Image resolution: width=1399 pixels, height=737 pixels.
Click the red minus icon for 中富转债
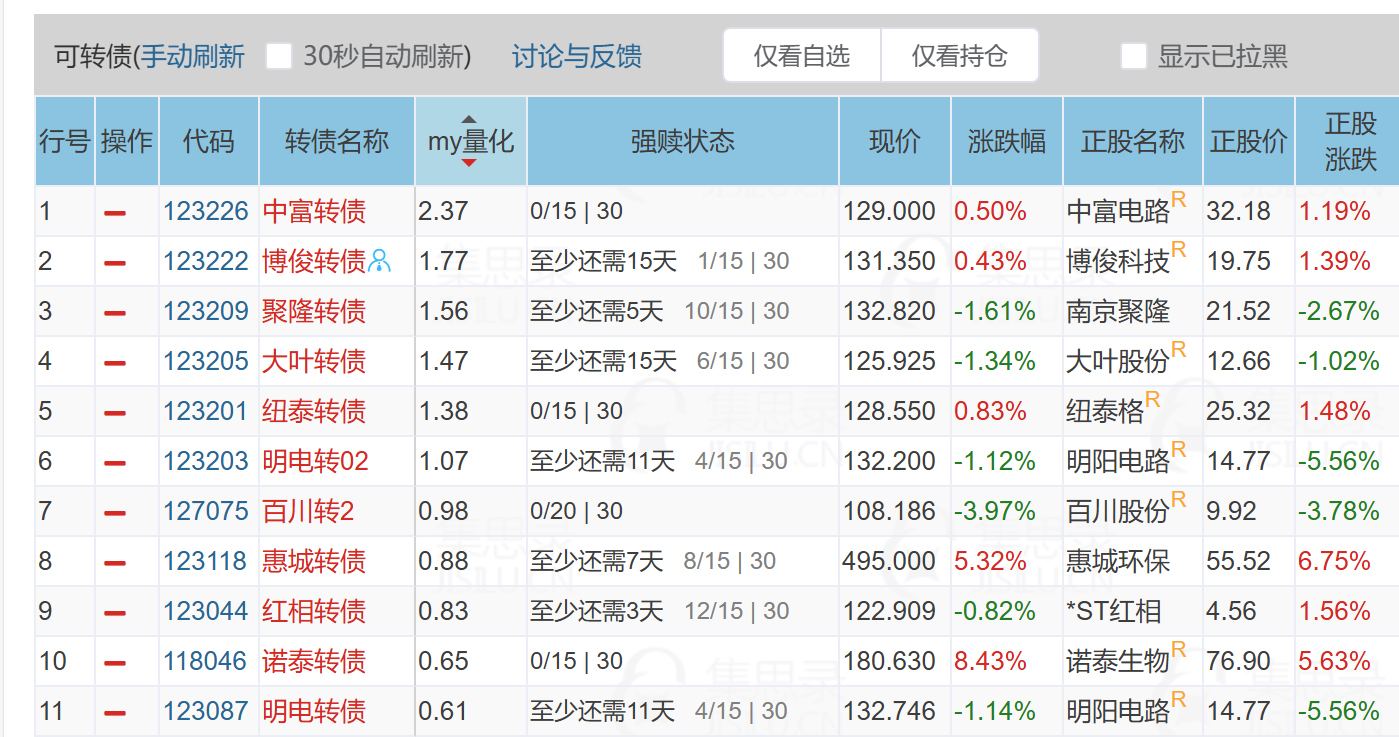coord(115,213)
